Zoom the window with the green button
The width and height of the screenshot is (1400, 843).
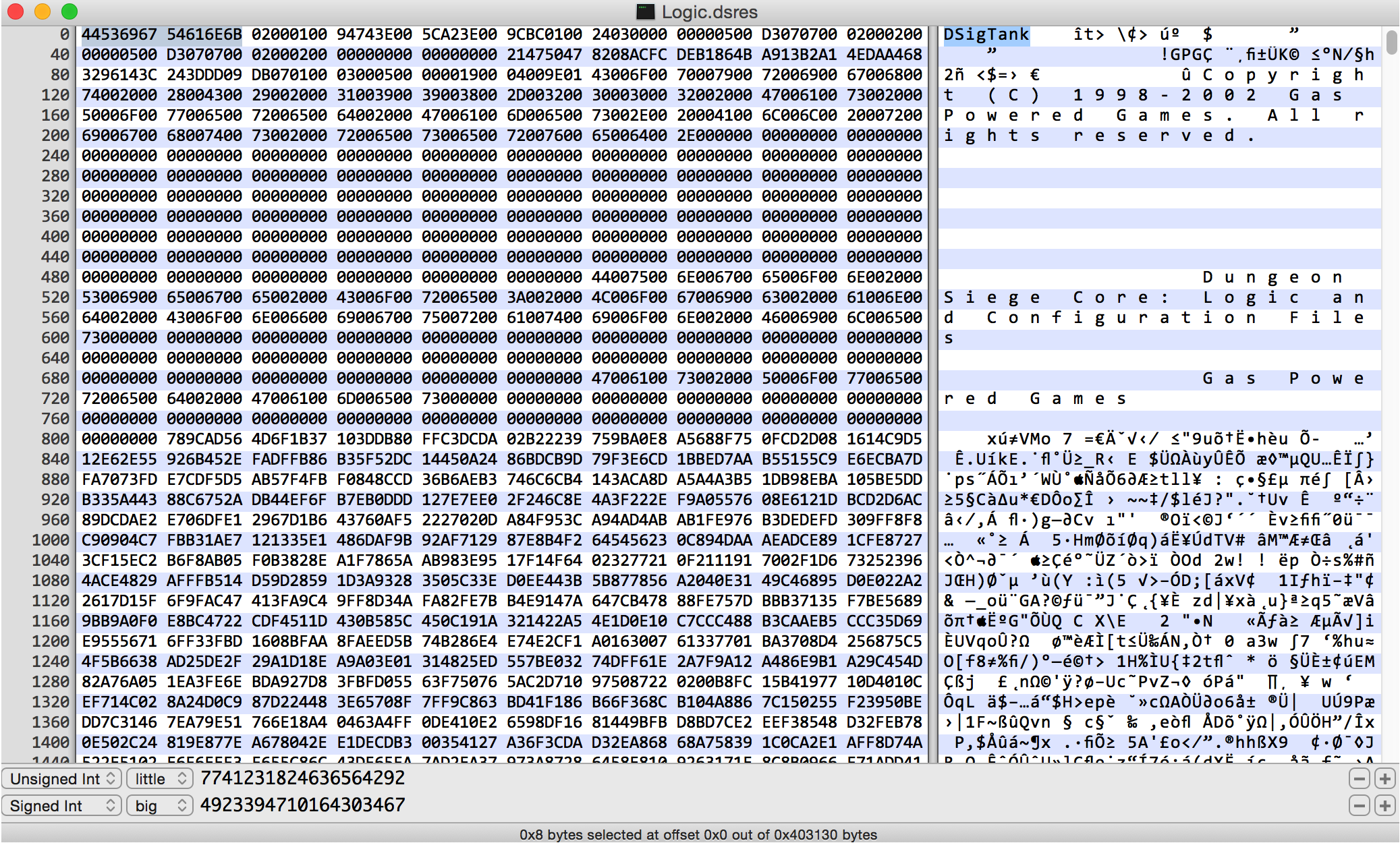point(69,11)
